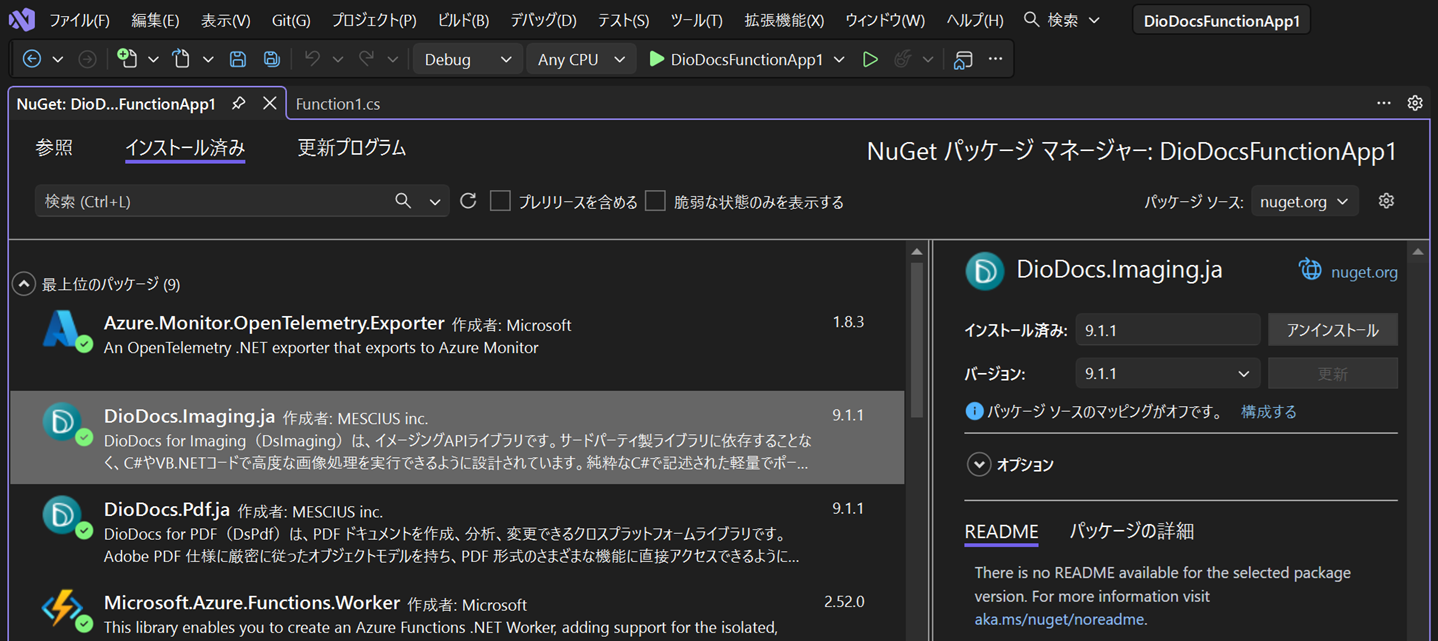Open the ファイル(F) menu
Viewport: 1438px width, 641px height.
[79, 20]
